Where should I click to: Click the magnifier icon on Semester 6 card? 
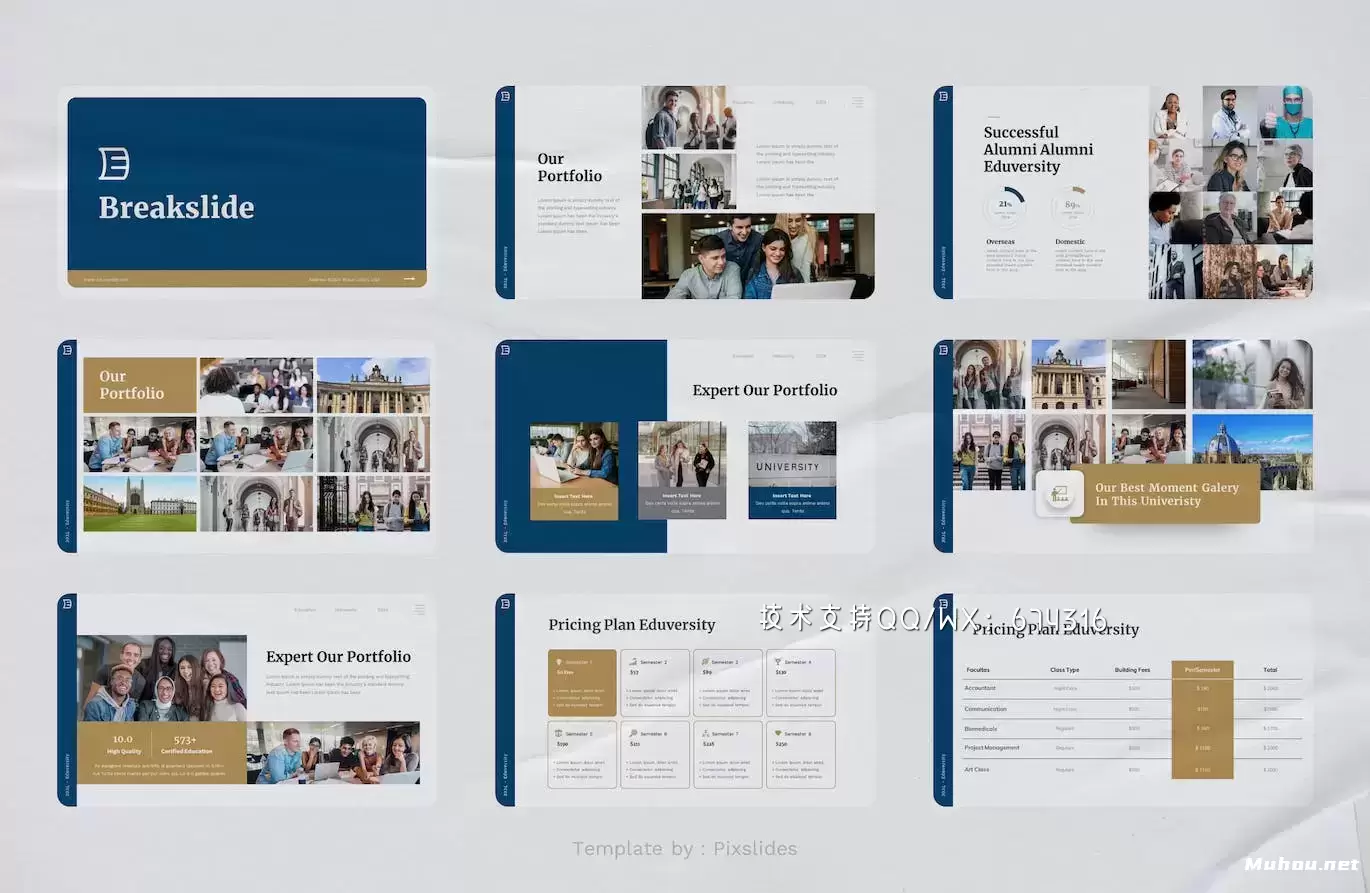tap(633, 733)
